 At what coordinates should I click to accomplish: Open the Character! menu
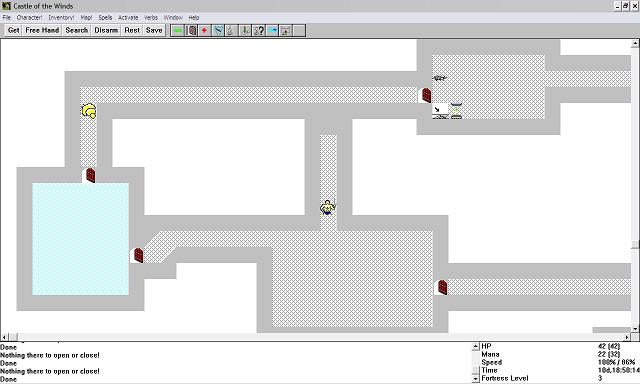coord(29,18)
